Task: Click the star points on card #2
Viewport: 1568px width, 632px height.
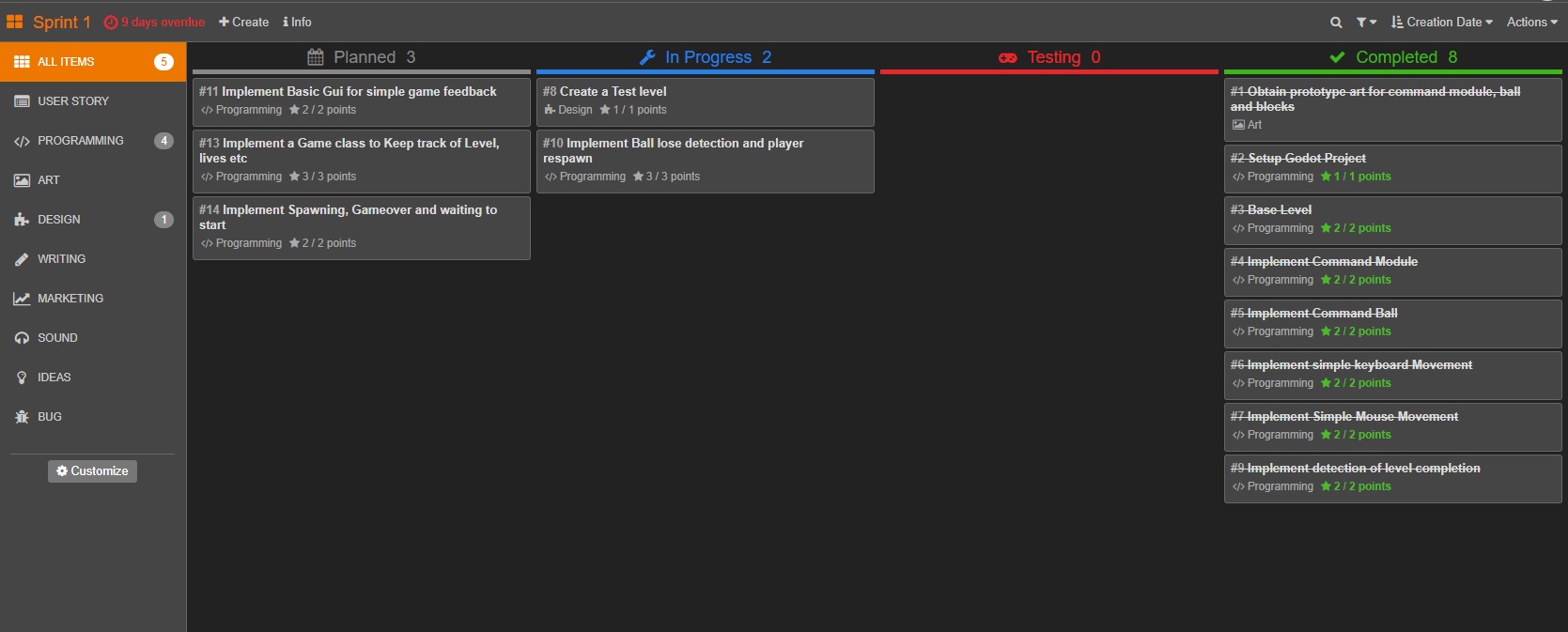Action: [1356, 177]
